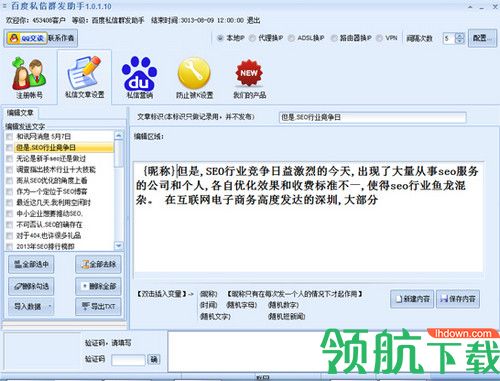The height and width of the screenshot is (381, 500).
Task: Insert the {随机字母} variable
Action: (242, 305)
